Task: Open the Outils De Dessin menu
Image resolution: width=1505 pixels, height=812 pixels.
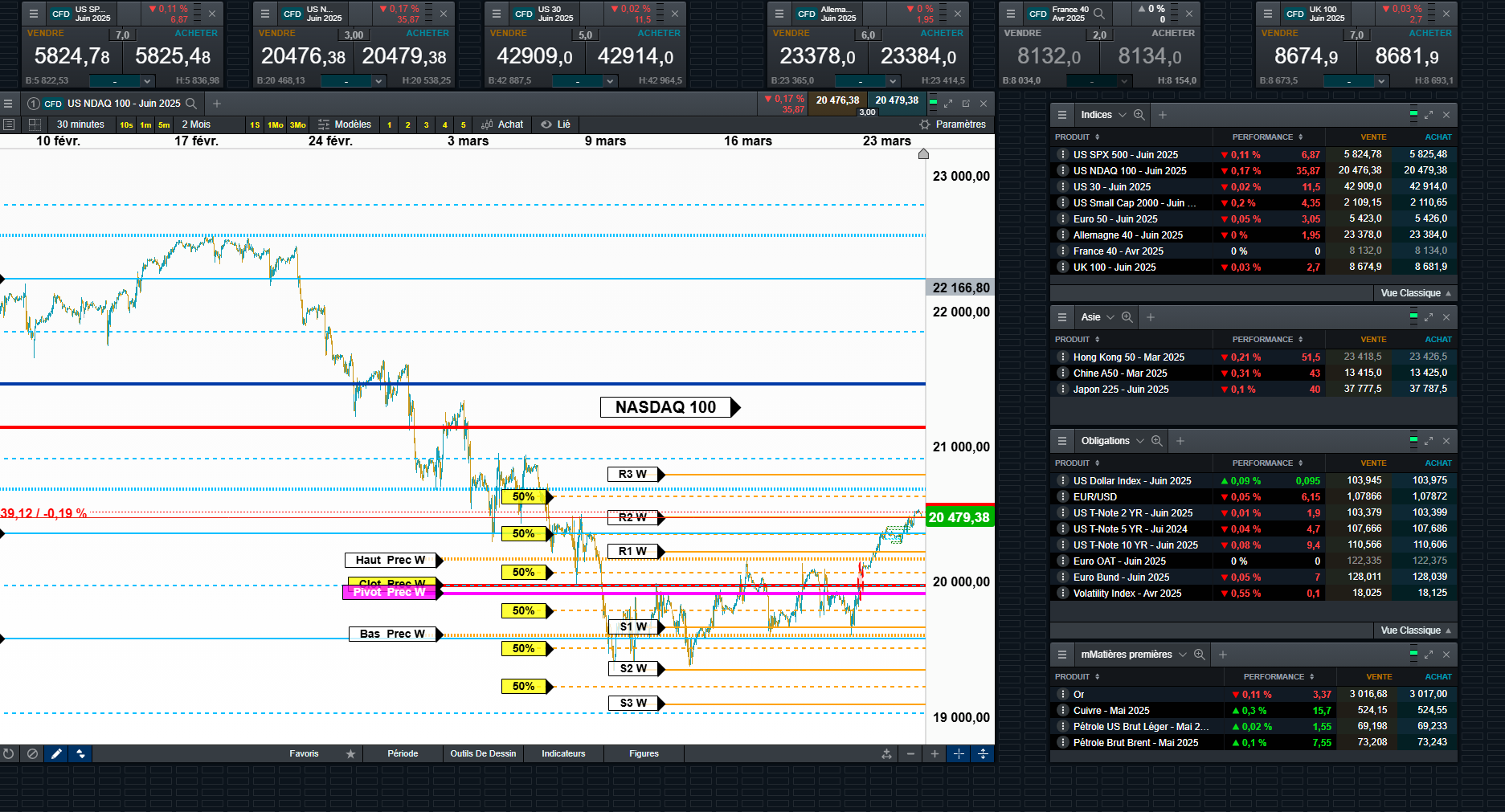Action: pyautogui.click(x=483, y=753)
